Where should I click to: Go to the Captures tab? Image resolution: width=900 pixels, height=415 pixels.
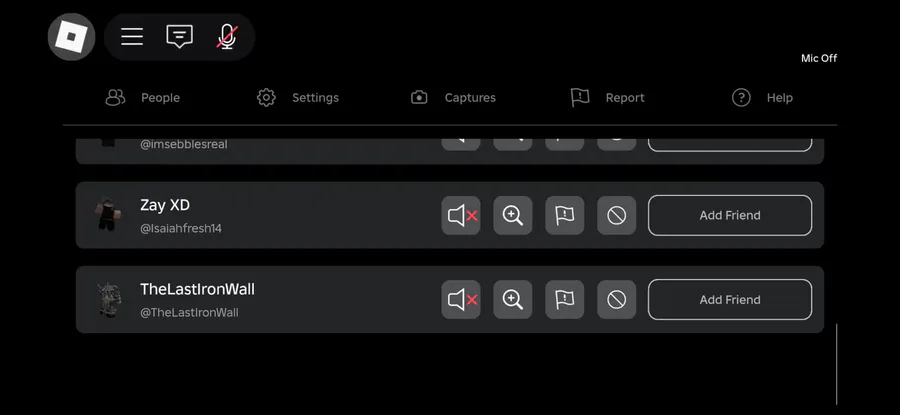click(453, 98)
